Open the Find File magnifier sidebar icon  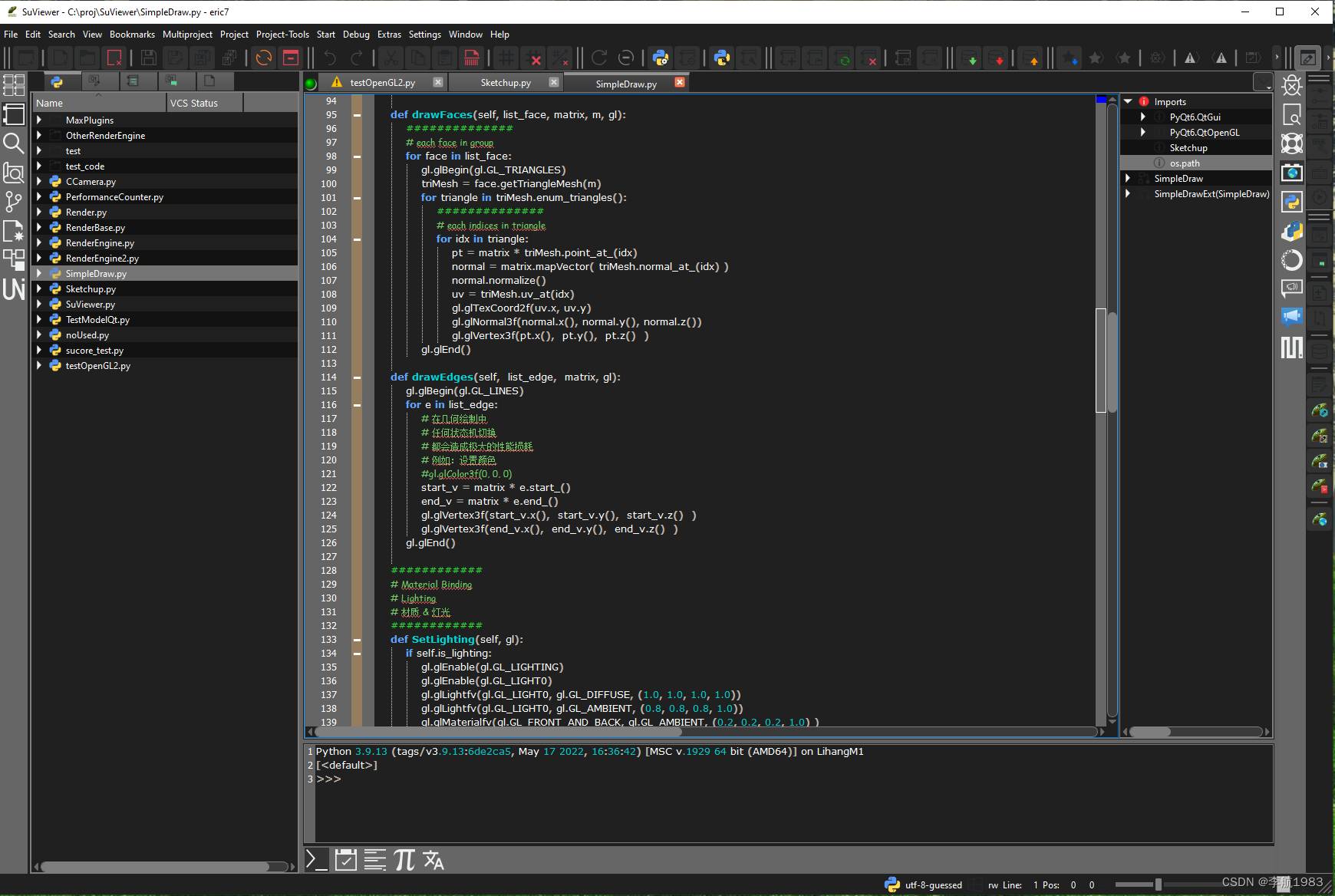(14, 143)
